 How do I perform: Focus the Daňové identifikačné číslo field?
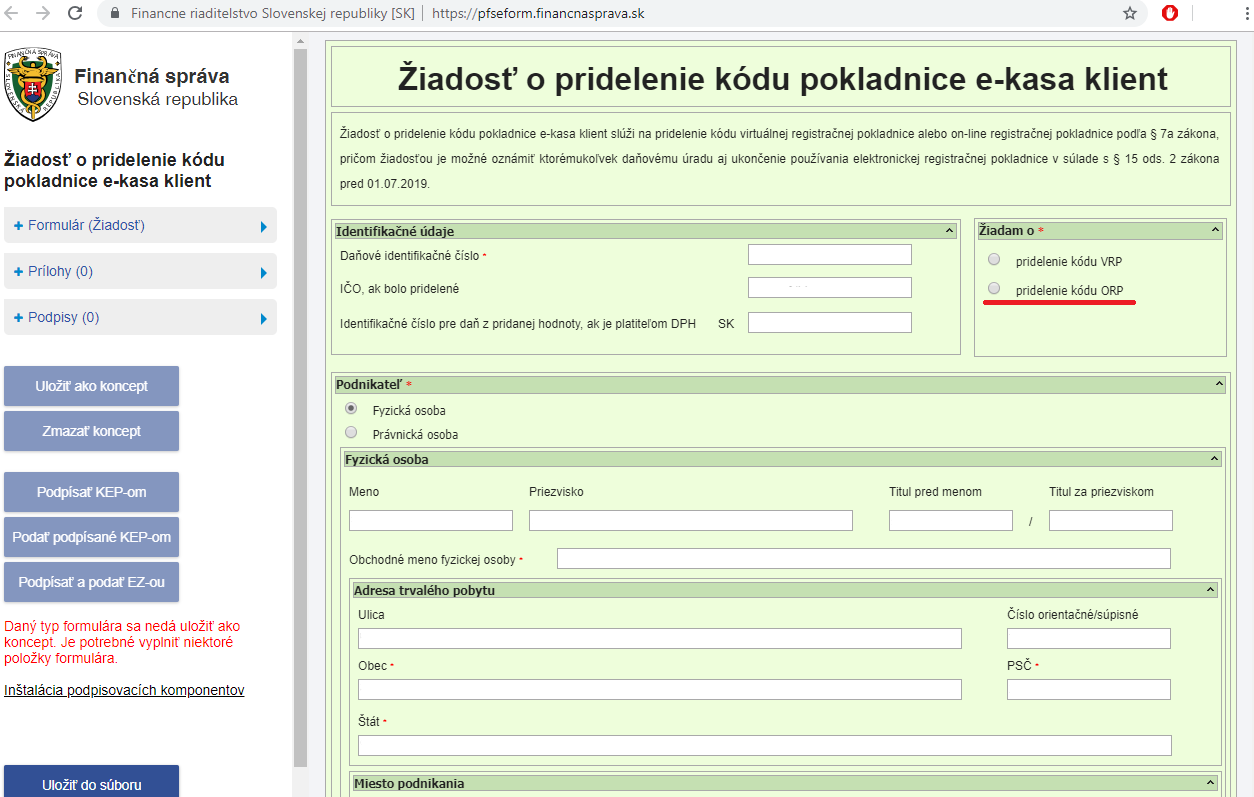[830, 254]
